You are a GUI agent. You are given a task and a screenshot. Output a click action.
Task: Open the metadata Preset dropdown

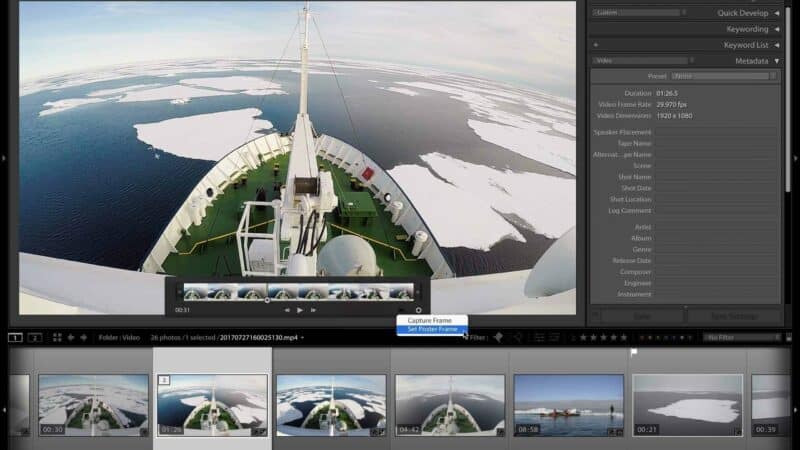(724, 76)
